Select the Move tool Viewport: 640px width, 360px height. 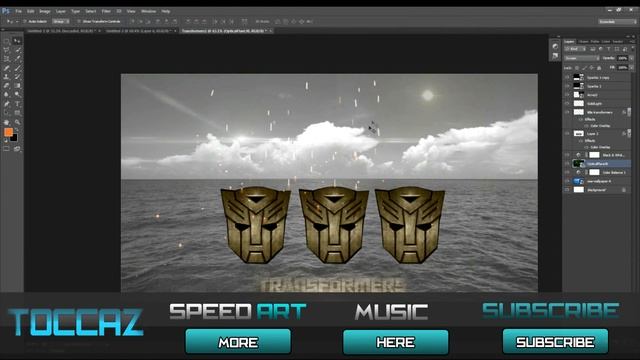click(x=17, y=41)
